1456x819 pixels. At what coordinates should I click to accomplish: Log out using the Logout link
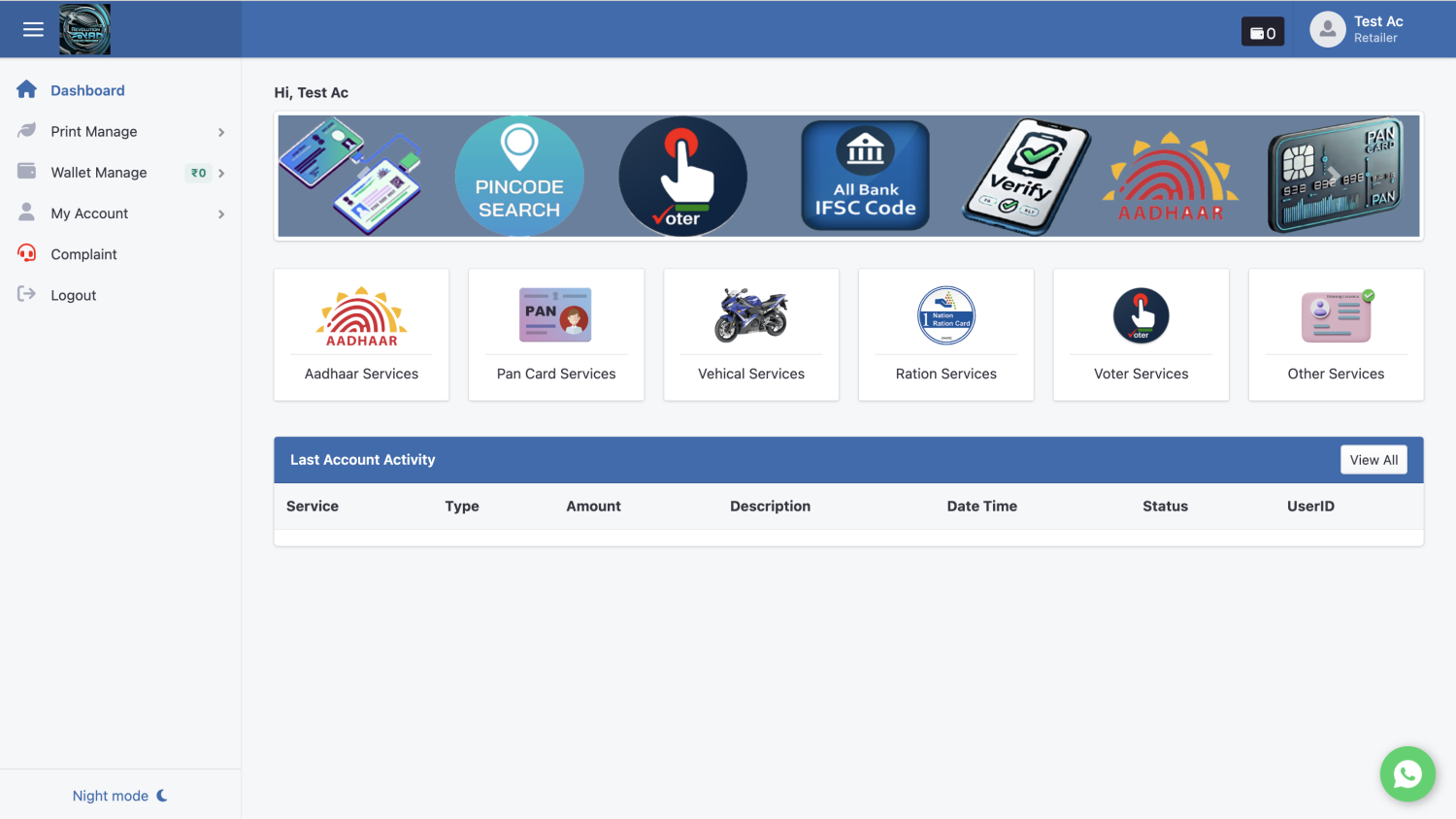click(73, 295)
